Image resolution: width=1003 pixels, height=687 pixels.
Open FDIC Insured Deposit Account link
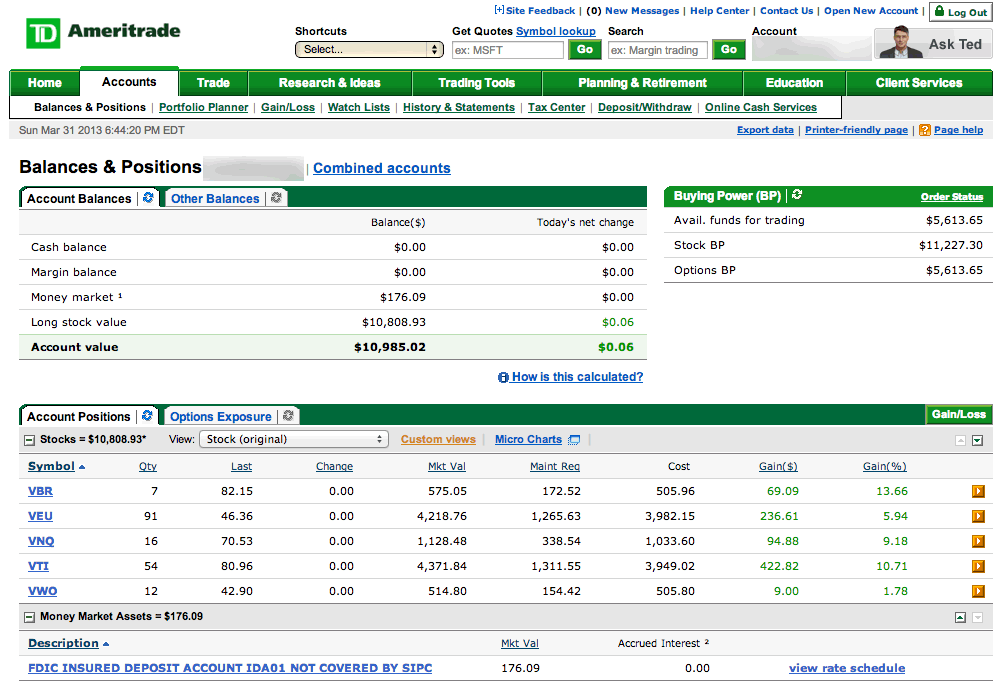[x=230, y=668]
